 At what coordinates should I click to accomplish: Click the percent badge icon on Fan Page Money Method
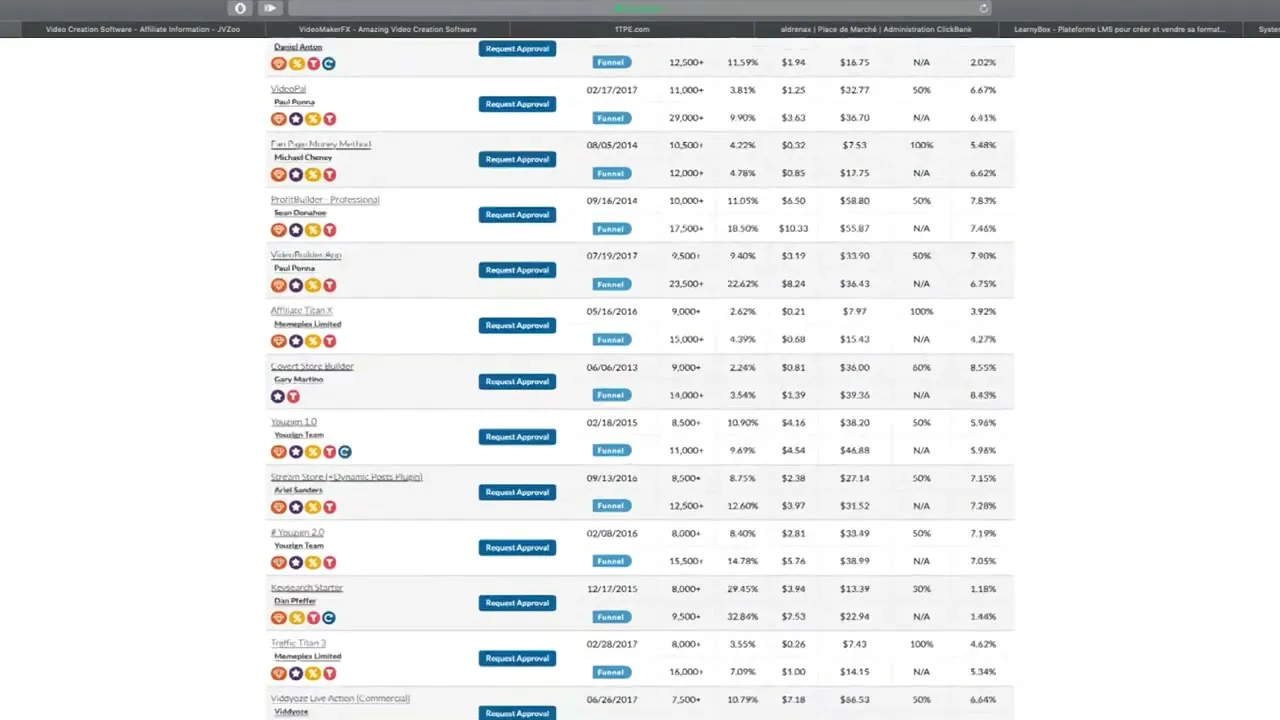[x=312, y=174]
